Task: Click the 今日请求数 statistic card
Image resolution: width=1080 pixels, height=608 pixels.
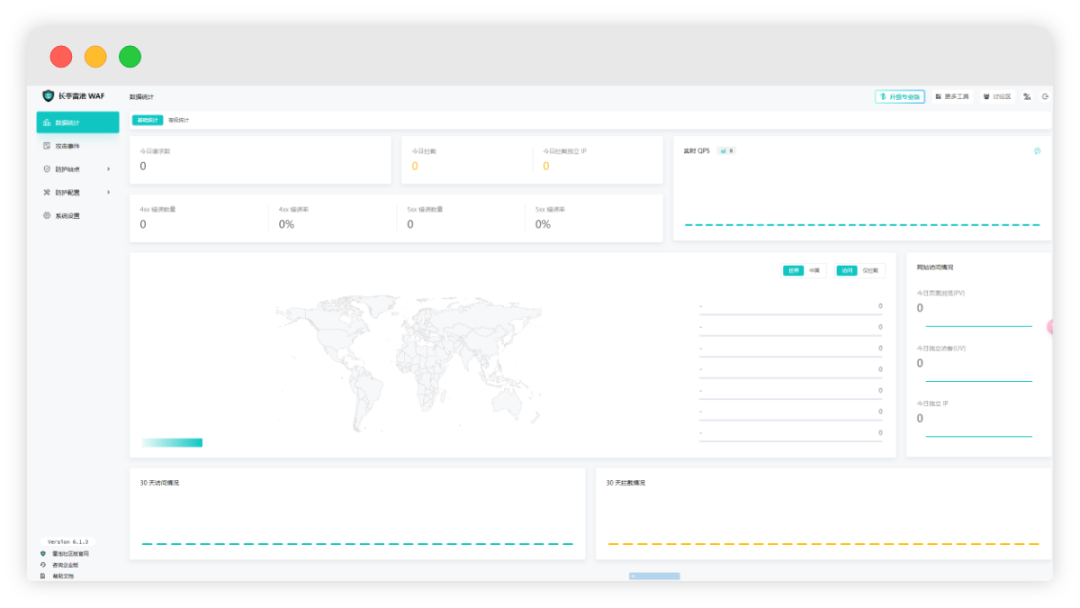Action: pyautogui.click(x=260, y=160)
